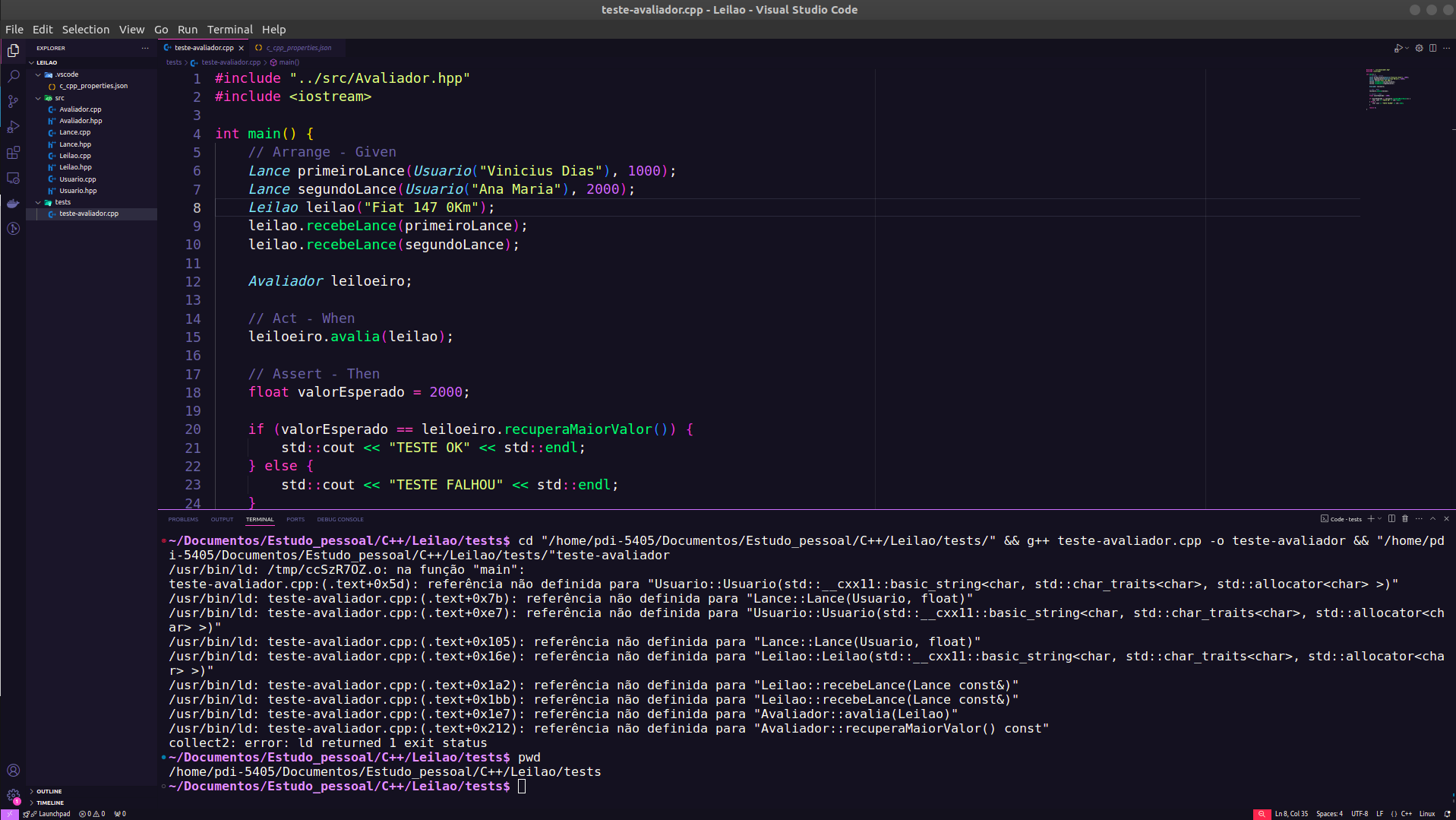Open the Manage gear icon
Screen dimensions: 1456x820
click(13, 795)
